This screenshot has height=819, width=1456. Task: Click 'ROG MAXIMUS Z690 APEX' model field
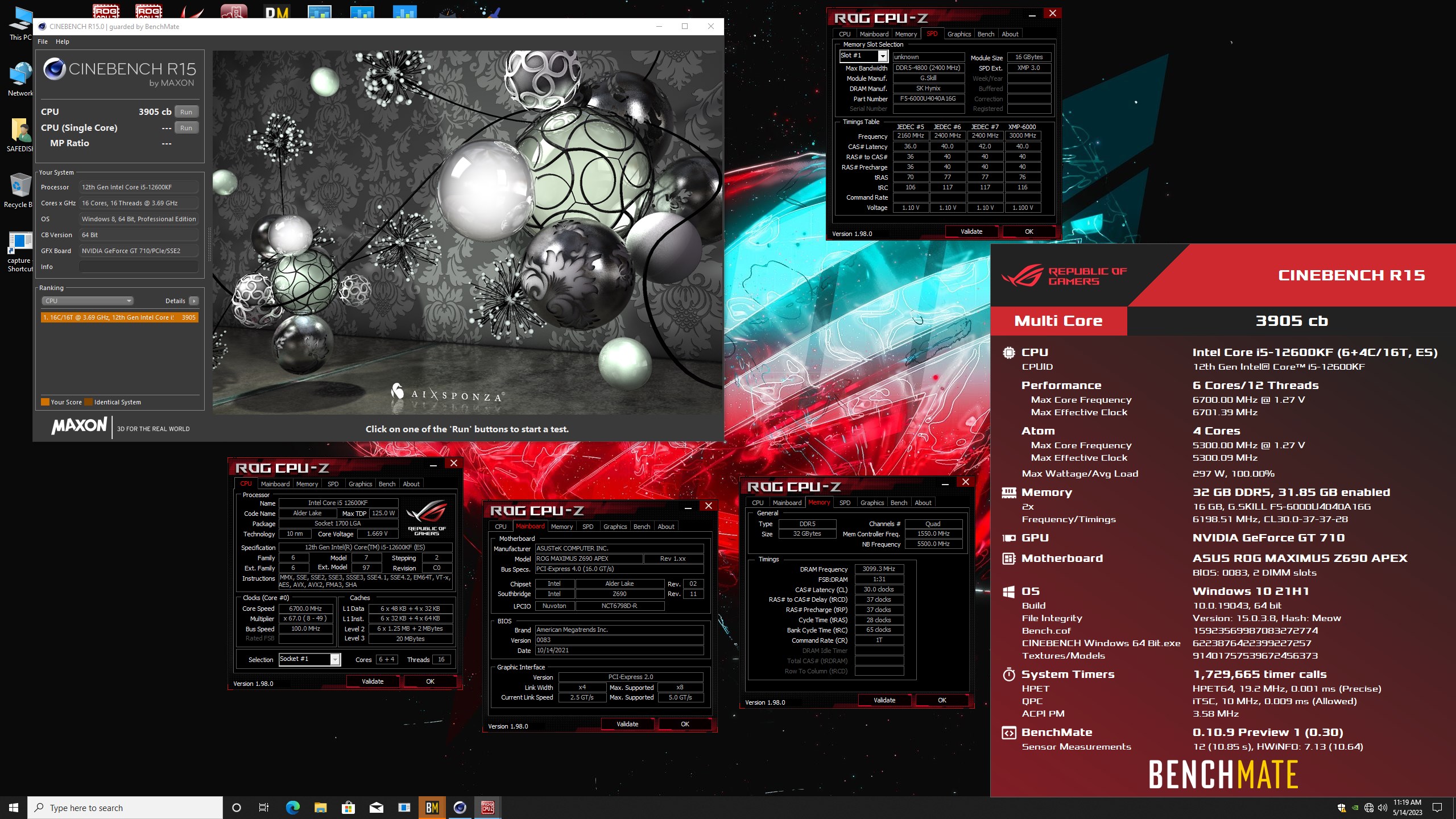[589, 559]
